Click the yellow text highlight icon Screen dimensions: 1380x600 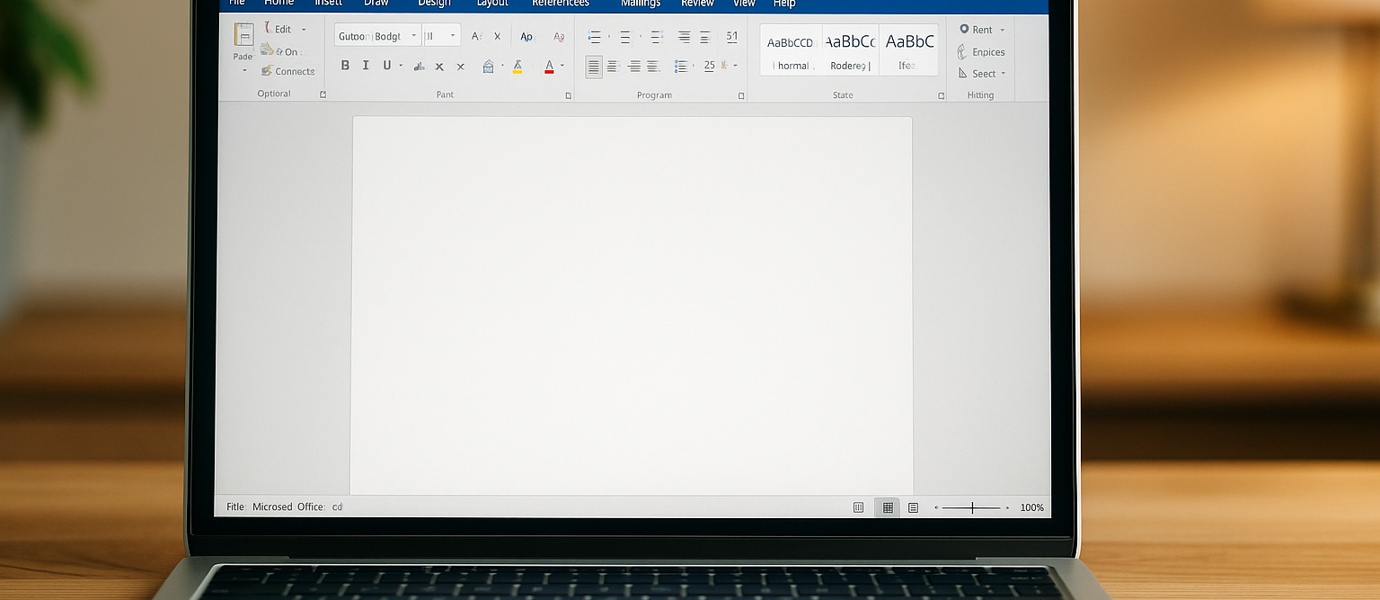517,67
